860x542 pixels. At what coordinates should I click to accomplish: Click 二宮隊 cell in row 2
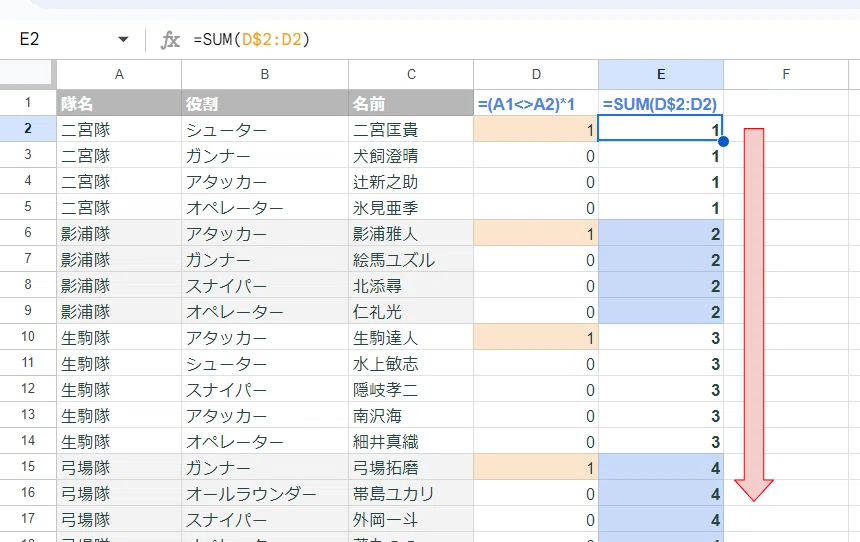119,129
